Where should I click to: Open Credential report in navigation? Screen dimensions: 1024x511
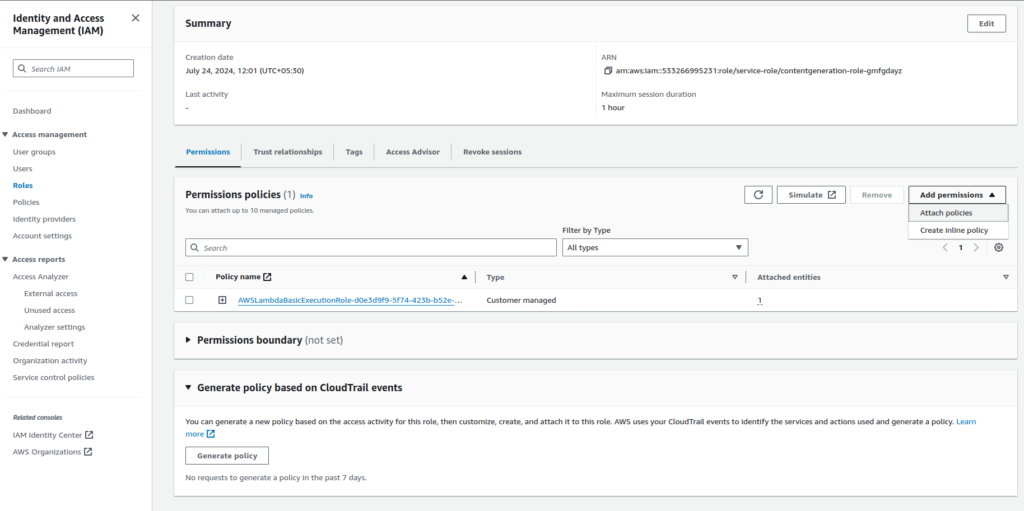click(x=43, y=344)
